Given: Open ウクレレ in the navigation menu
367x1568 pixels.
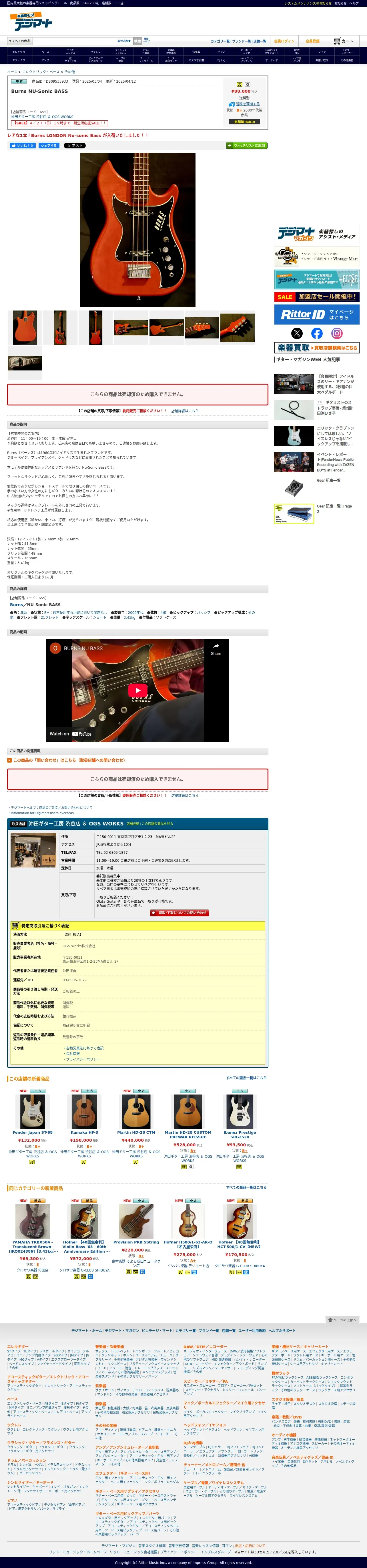Looking at the screenshot, I should click(x=95, y=52).
